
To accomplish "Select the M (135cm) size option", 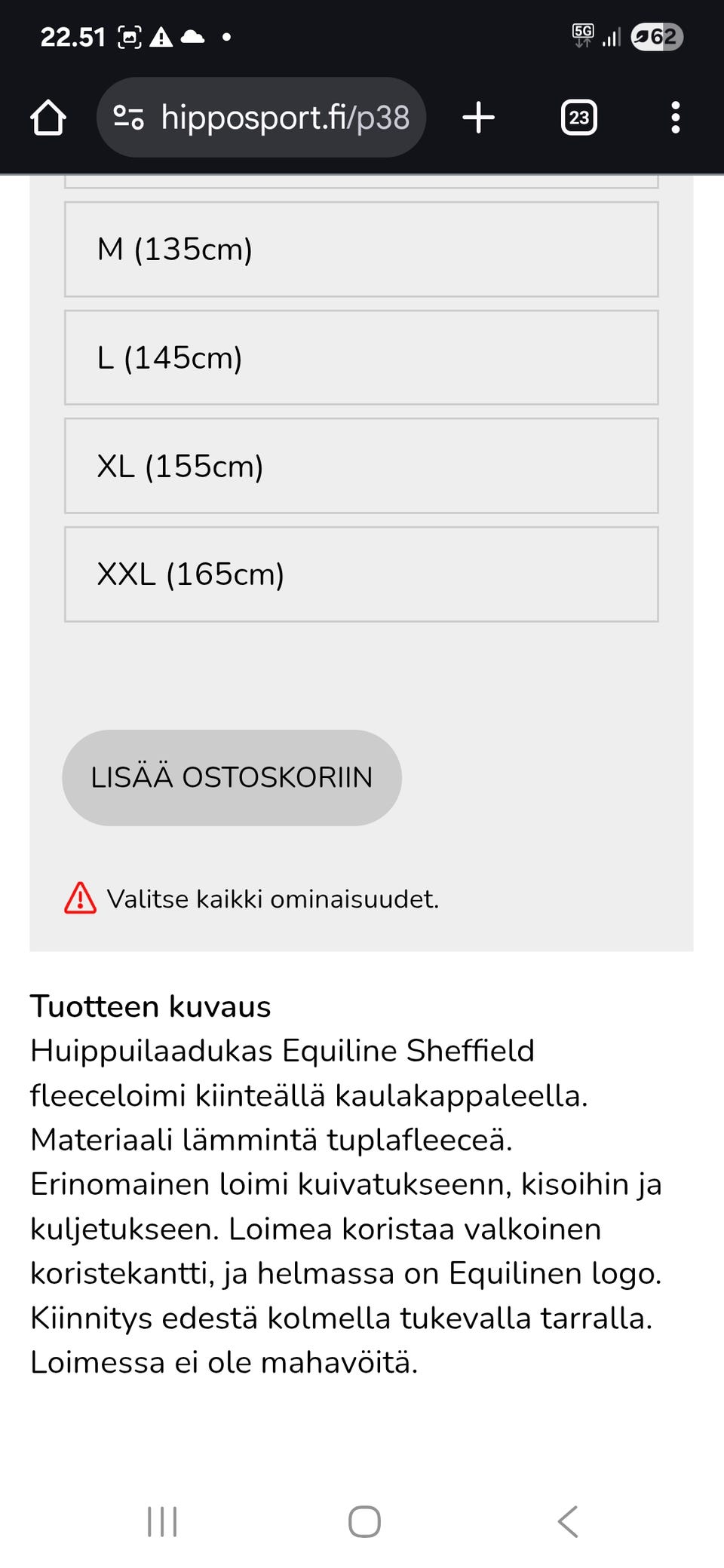I will pyautogui.click(x=360, y=249).
